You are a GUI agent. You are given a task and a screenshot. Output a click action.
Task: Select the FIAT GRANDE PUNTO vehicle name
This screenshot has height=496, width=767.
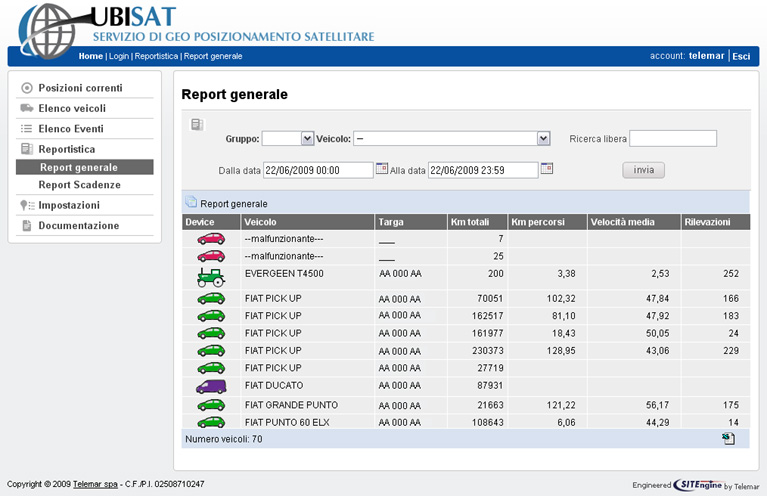(x=292, y=405)
